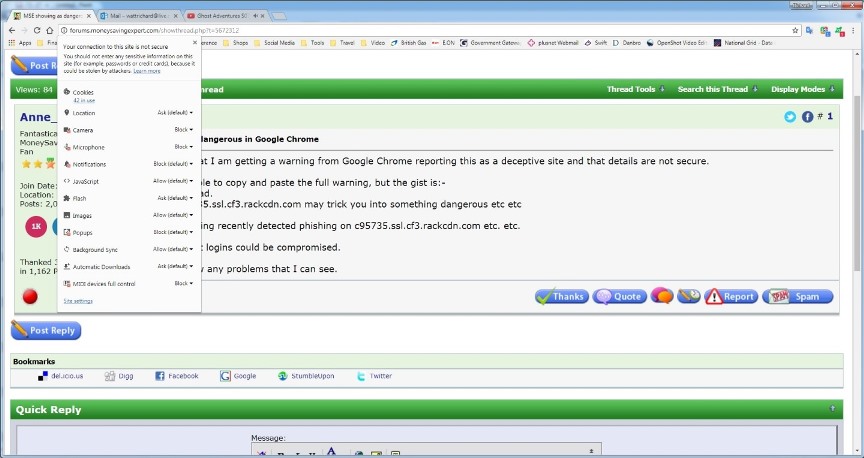Image resolution: width=864 pixels, height=458 pixels.
Task: Open the Site settings link
Action: click(78, 301)
